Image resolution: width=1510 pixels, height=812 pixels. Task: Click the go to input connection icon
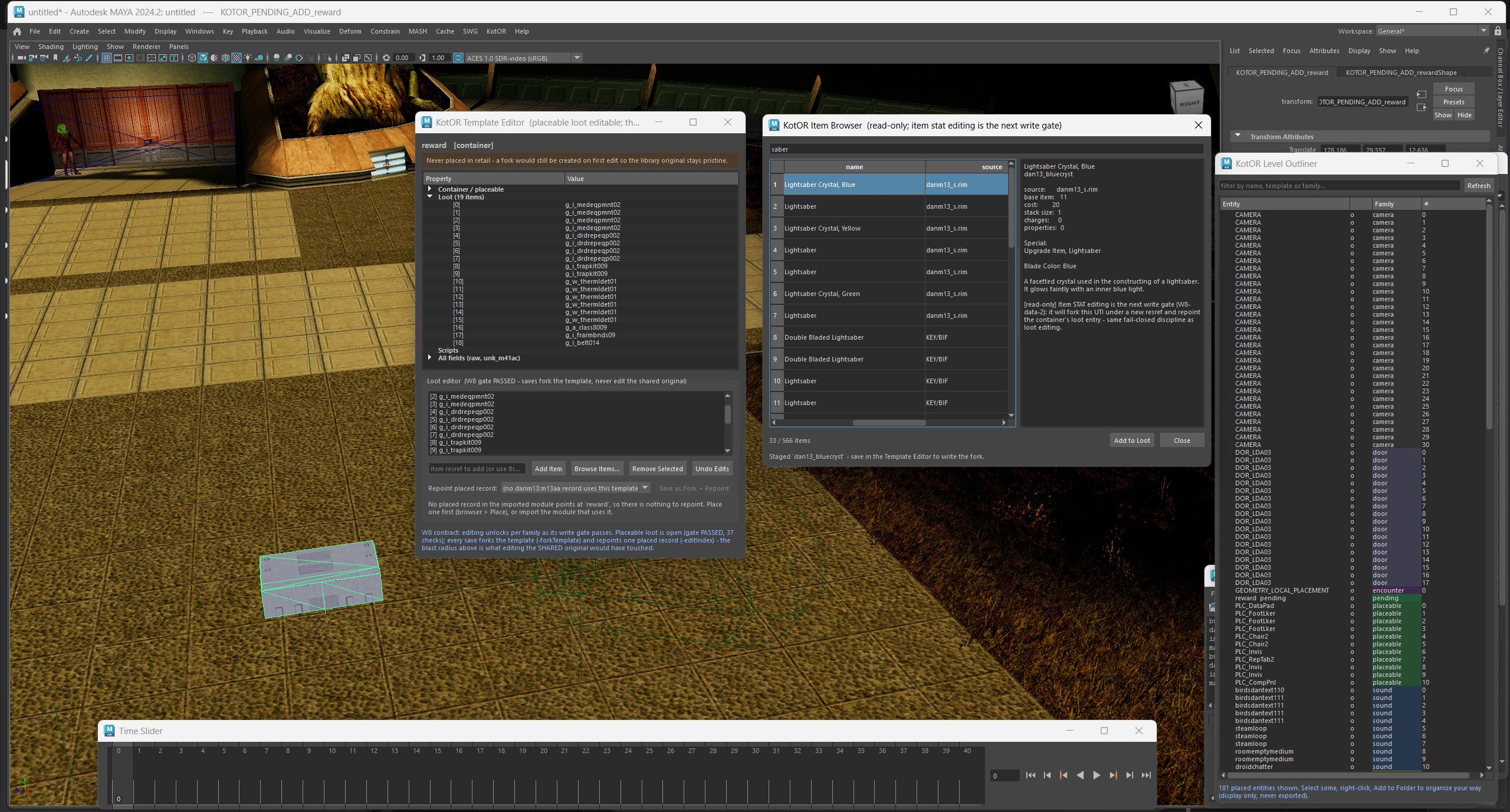[x=1422, y=94]
